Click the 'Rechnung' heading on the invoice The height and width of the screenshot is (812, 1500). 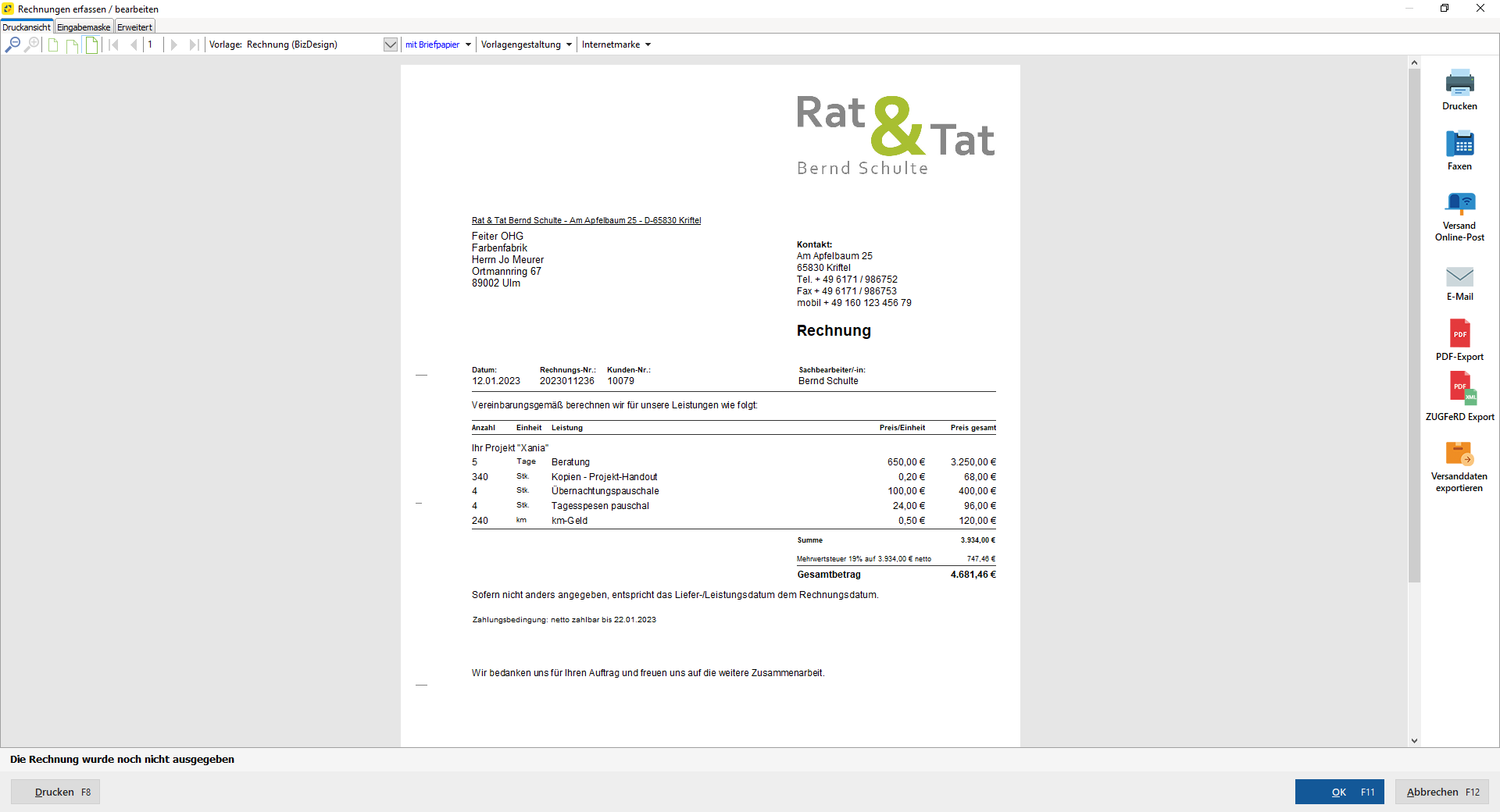coord(834,330)
